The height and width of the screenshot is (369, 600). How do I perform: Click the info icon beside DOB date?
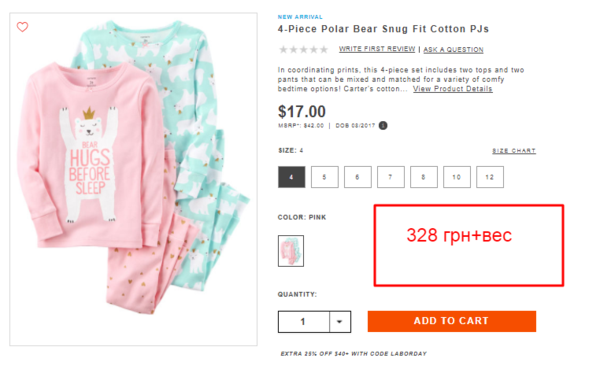pyautogui.click(x=383, y=126)
